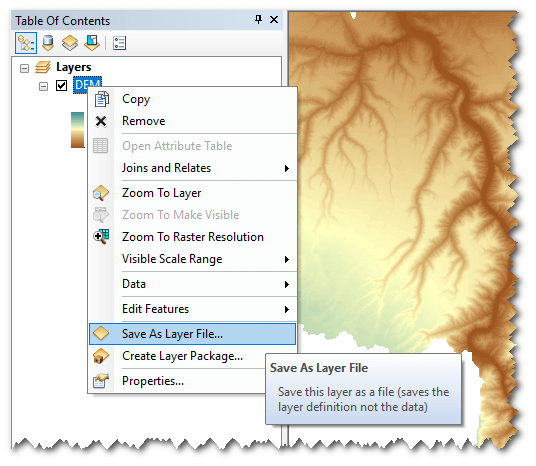The height and width of the screenshot is (466, 536).
Task: Open Table Of Contents Options icon
Action: point(119,43)
